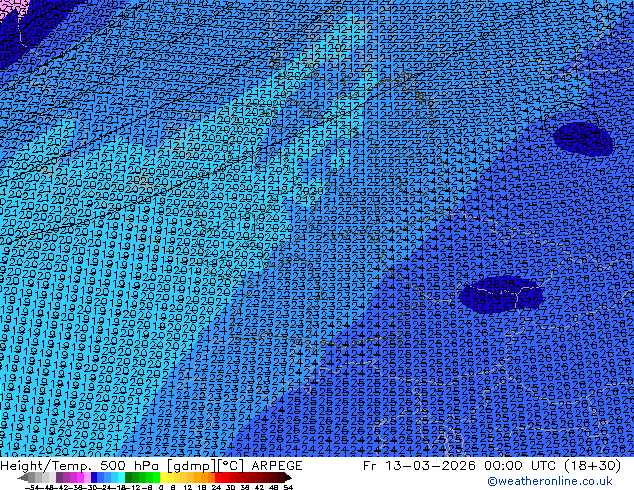Image resolution: width=634 pixels, height=490 pixels.
Task: Click the '00:00 UTC (18+30)' forecast time
Action: pyautogui.click(x=553, y=465)
